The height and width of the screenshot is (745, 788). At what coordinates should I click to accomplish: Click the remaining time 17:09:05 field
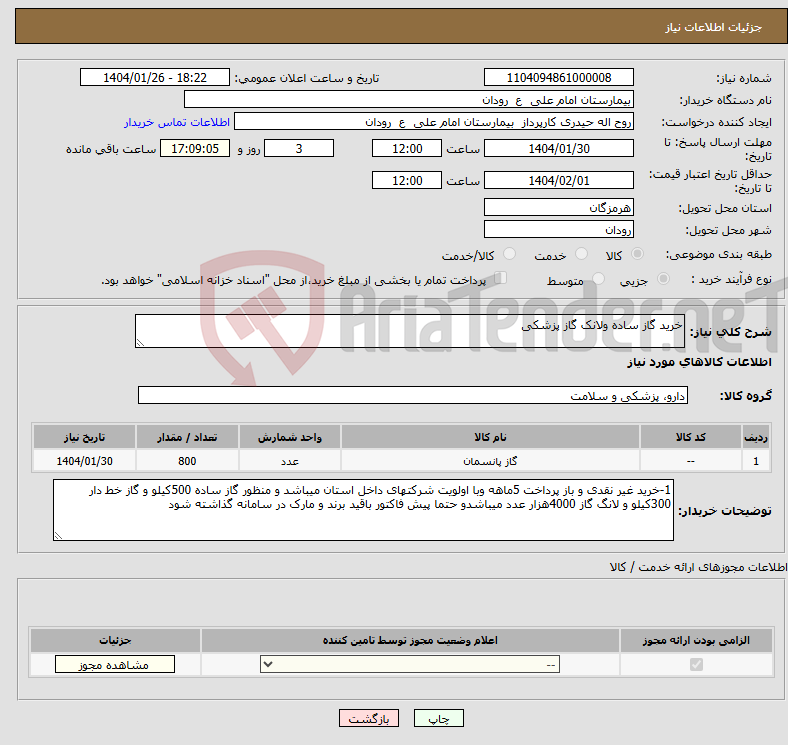tap(195, 148)
